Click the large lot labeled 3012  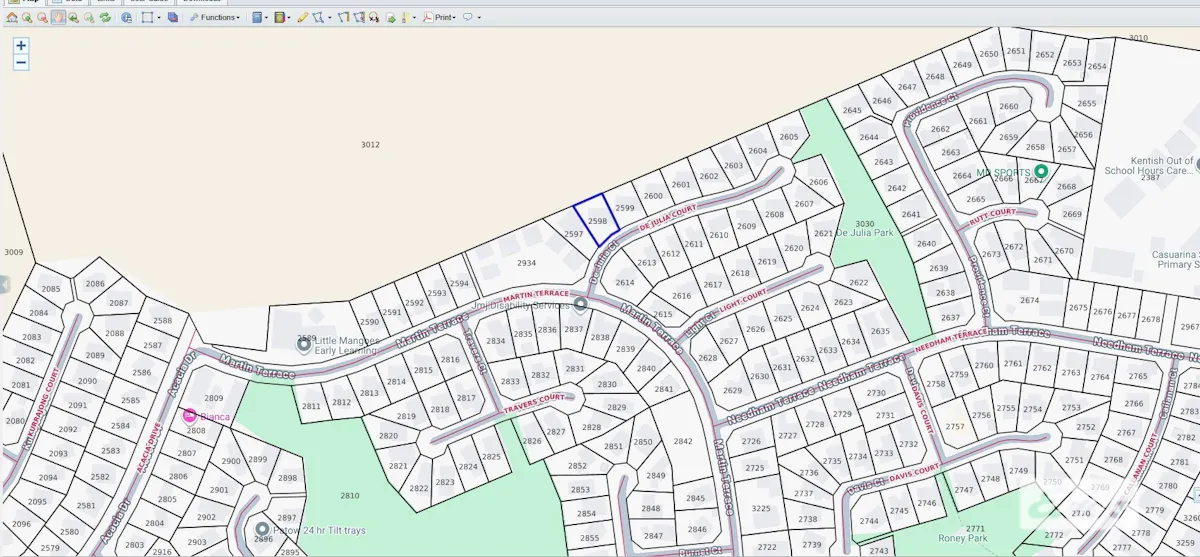370,145
